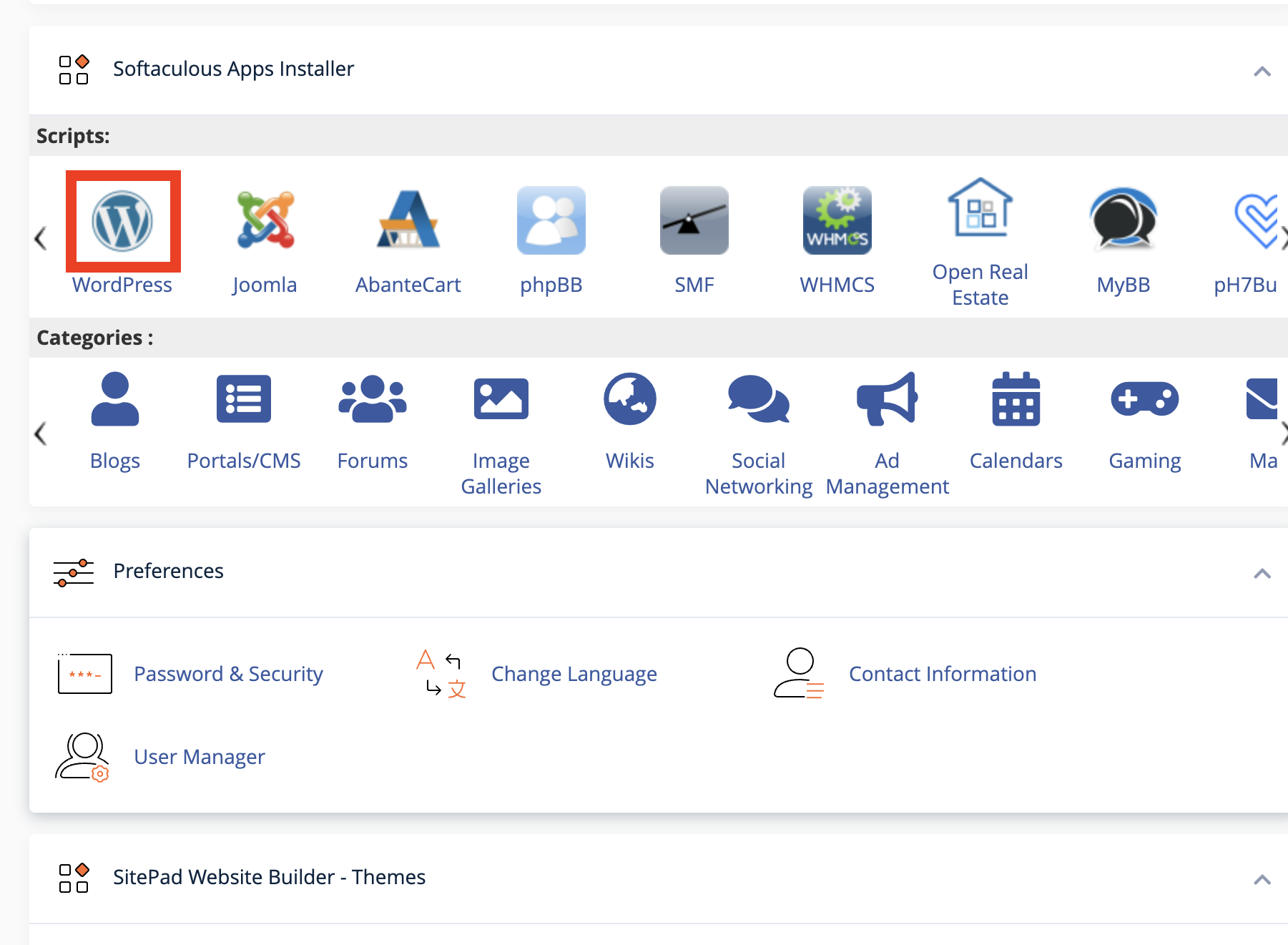1288x945 pixels.
Task: Open the Joomla script icon
Action: point(265,220)
